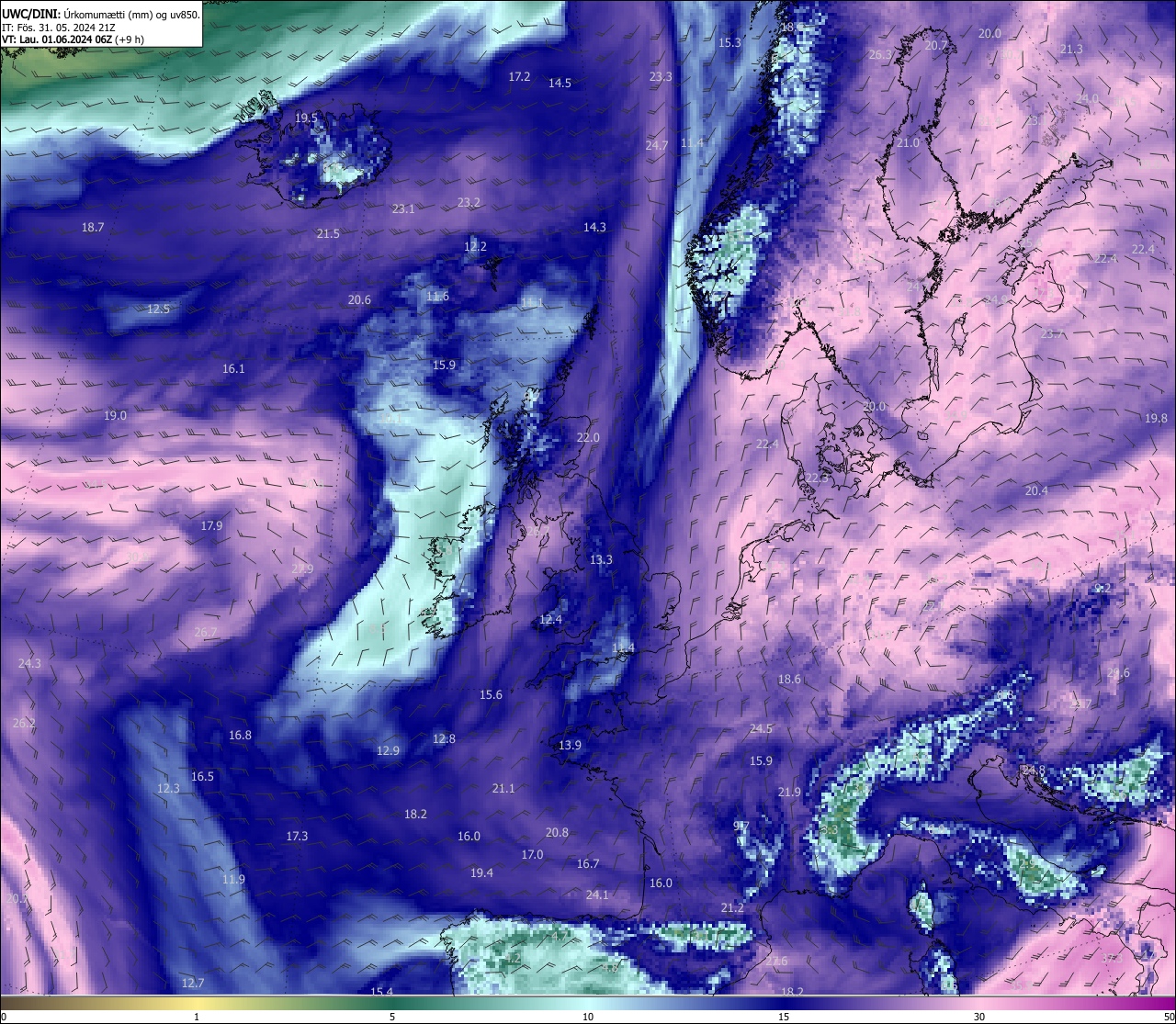Click the value 17.3 on the map
The width and height of the screenshot is (1176, 1024).
click(297, 837)
